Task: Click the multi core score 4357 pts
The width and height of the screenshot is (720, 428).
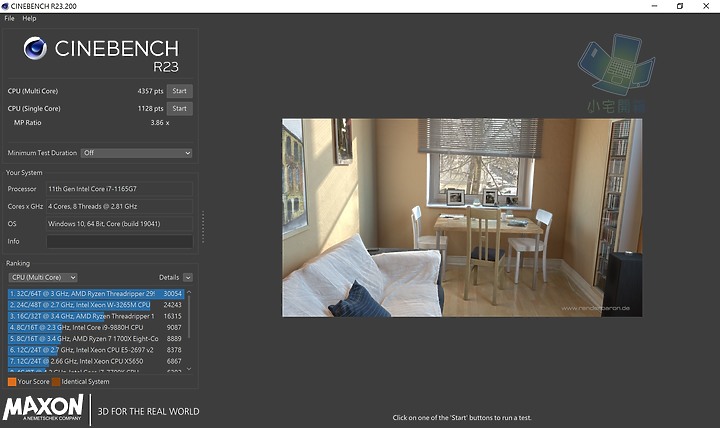Action: pos(150,91)
